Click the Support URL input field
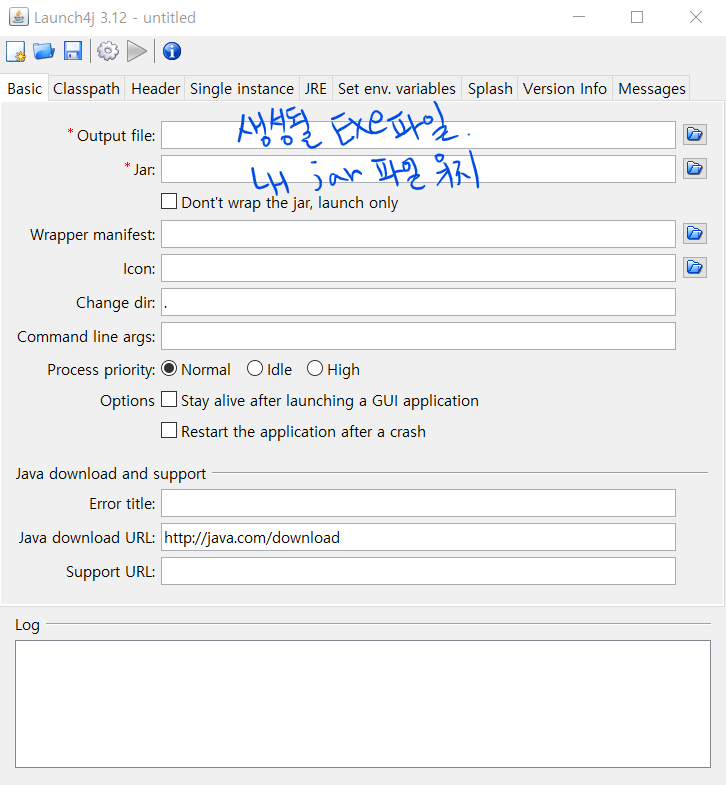This screenshot has width=726, height=785. (x=418, y=571)
